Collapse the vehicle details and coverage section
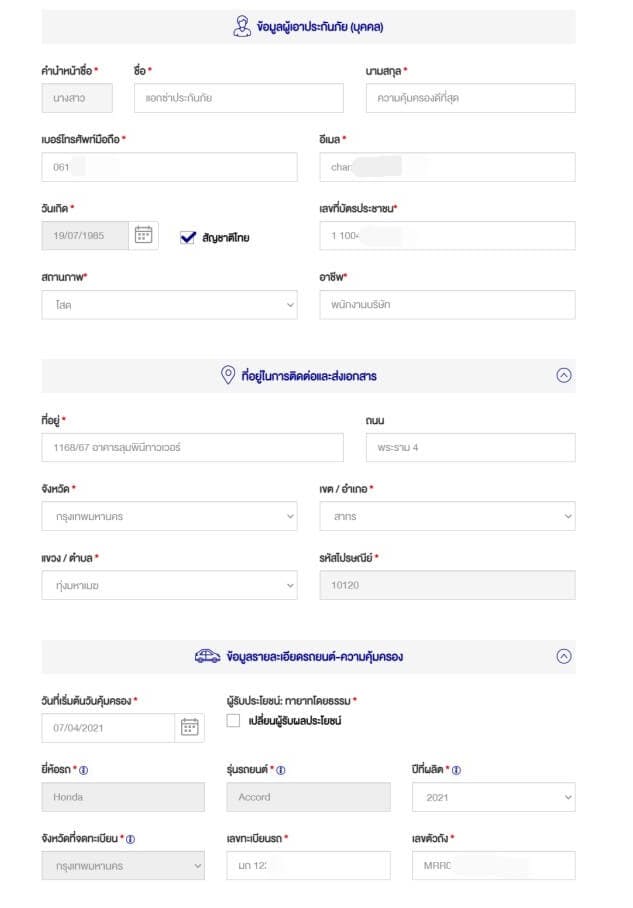The height and width of the screenshot is (908, 633). click(x=564, y=656)
